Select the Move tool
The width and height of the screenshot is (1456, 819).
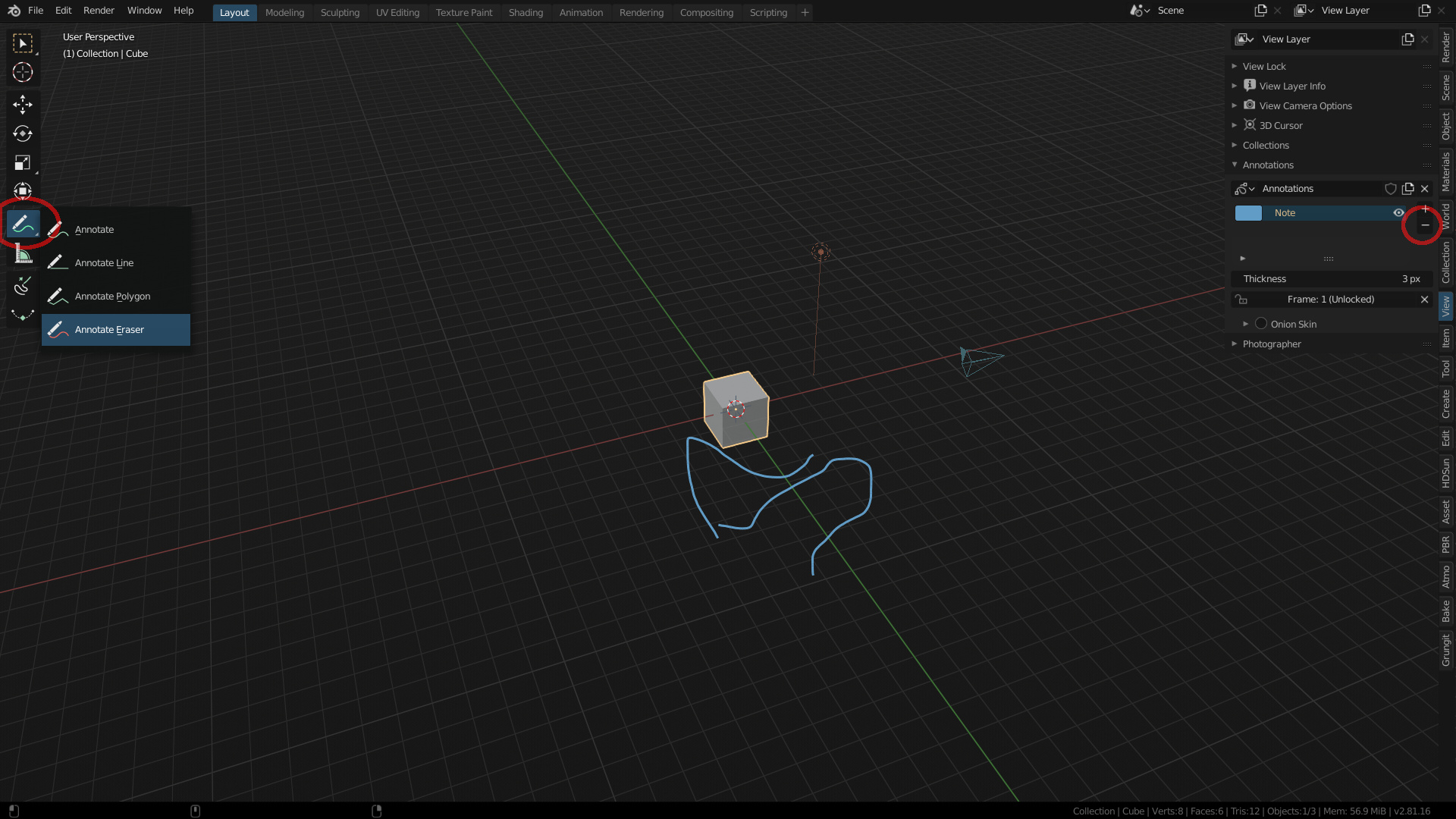pyautogui.click(x=23, y=105)
